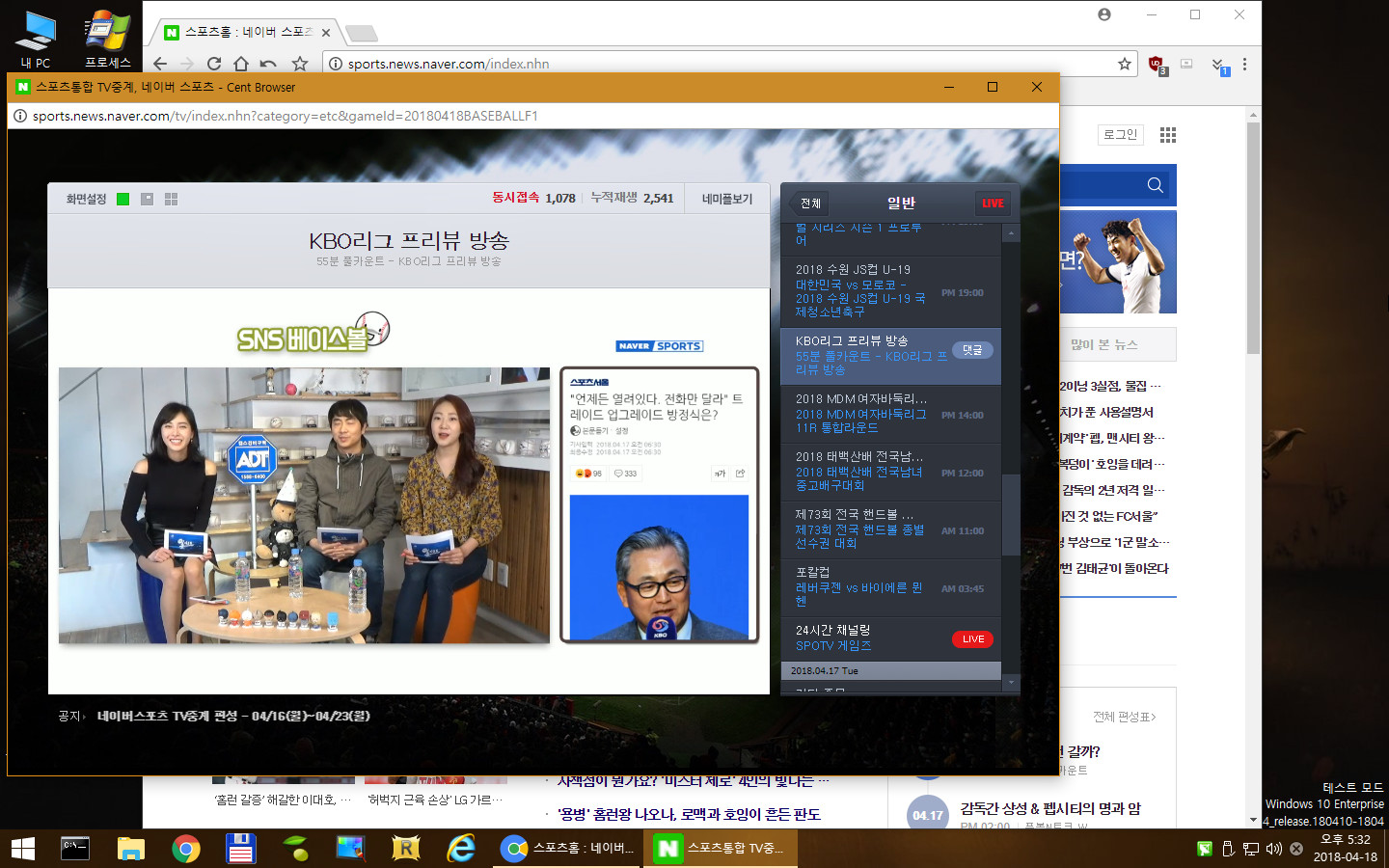Open Windows Start menu
The height and width of the screenshot is (868, 1389).
(x=23, y=849)
